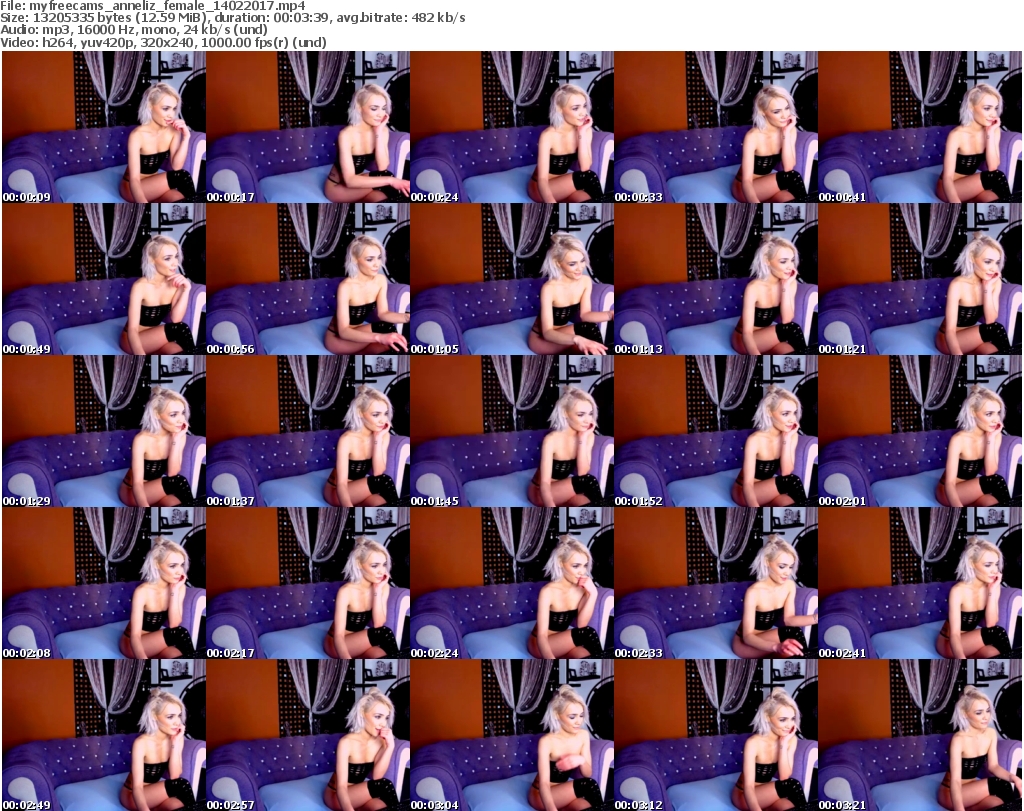Select the thumbnail frame stamped 00:00:17
The height and width of the screenshot is (811, 1024).
[x=308, y=127]
